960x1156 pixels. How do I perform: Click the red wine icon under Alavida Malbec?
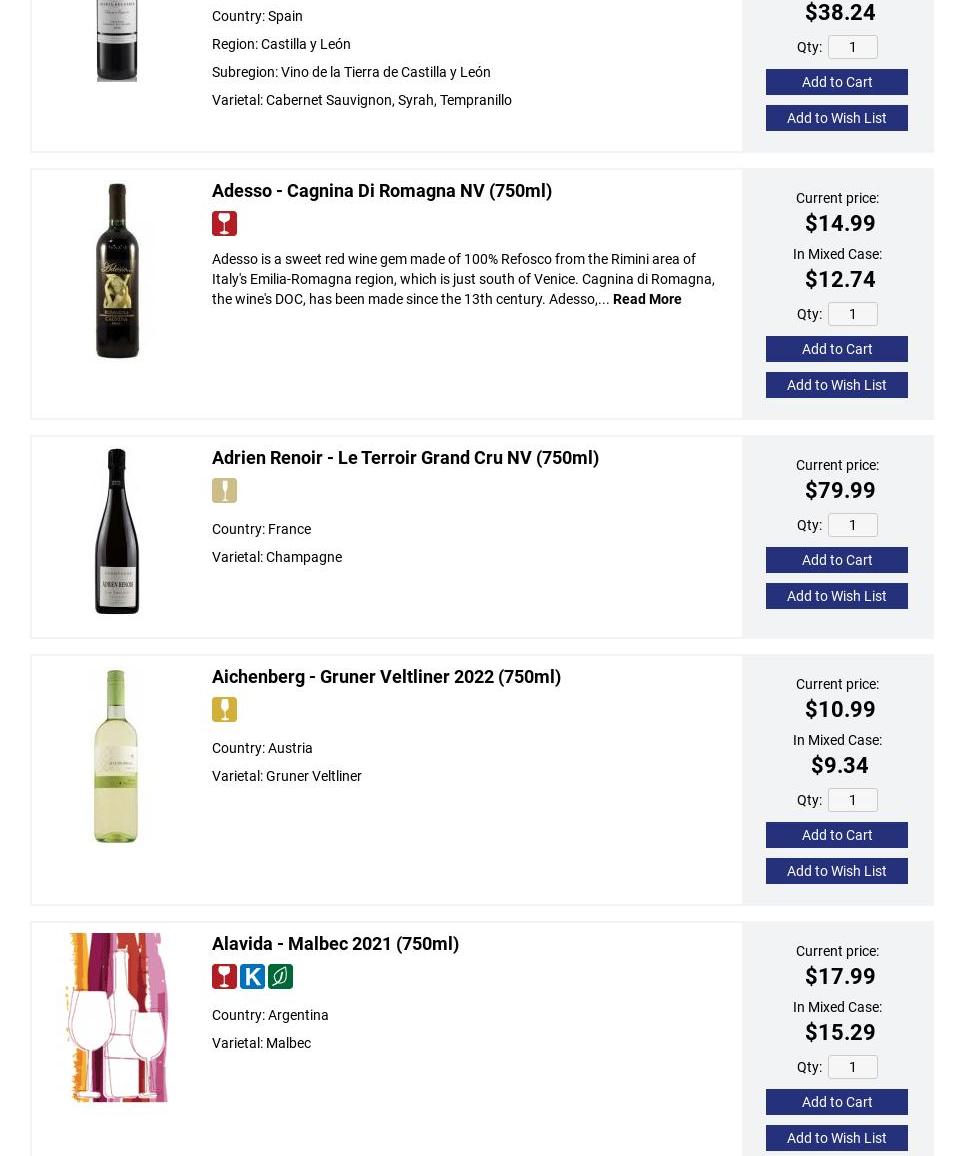coord(224,976)
